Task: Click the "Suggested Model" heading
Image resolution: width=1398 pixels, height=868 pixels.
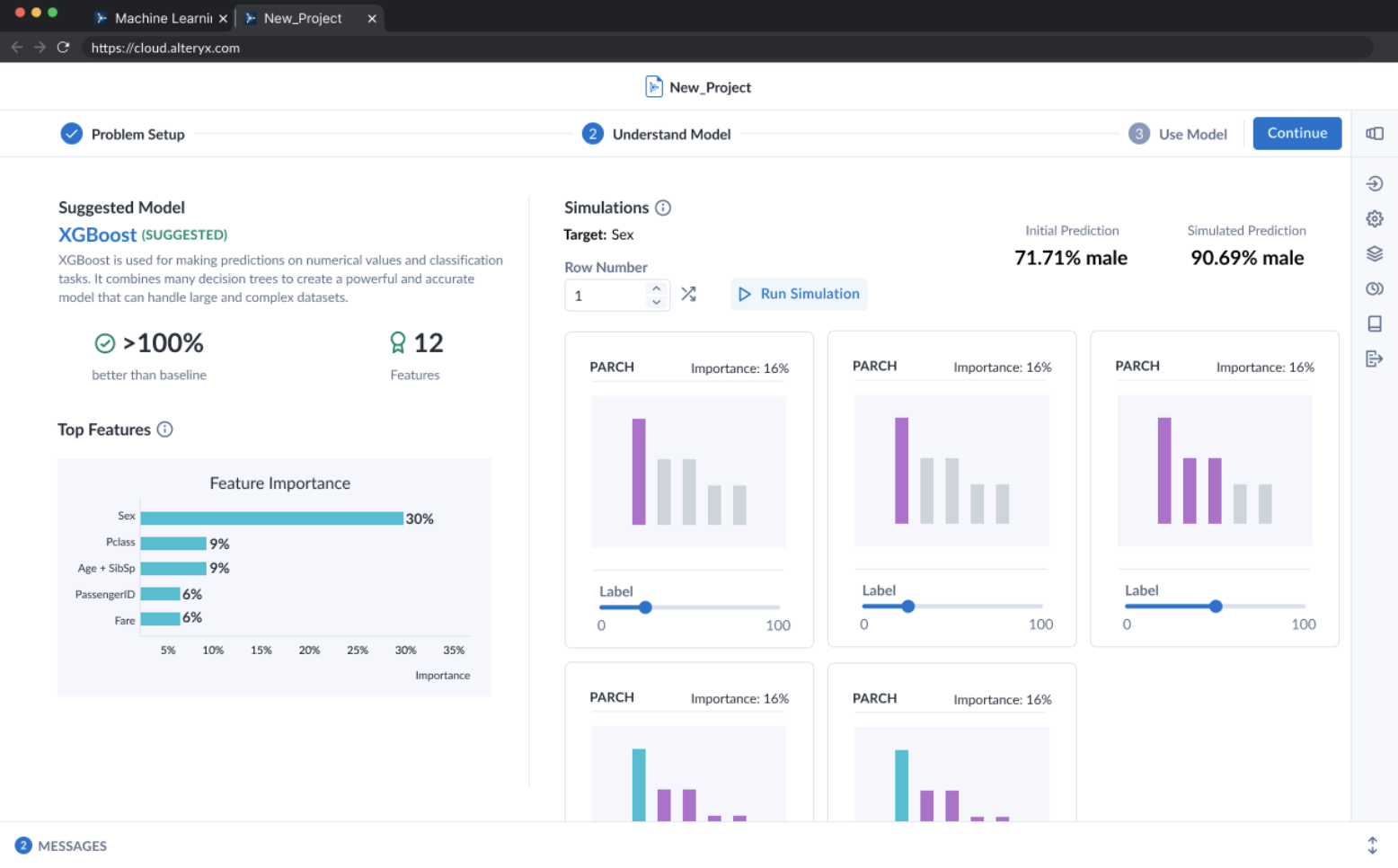Action: pyautogui.click(x=121, y=208)
